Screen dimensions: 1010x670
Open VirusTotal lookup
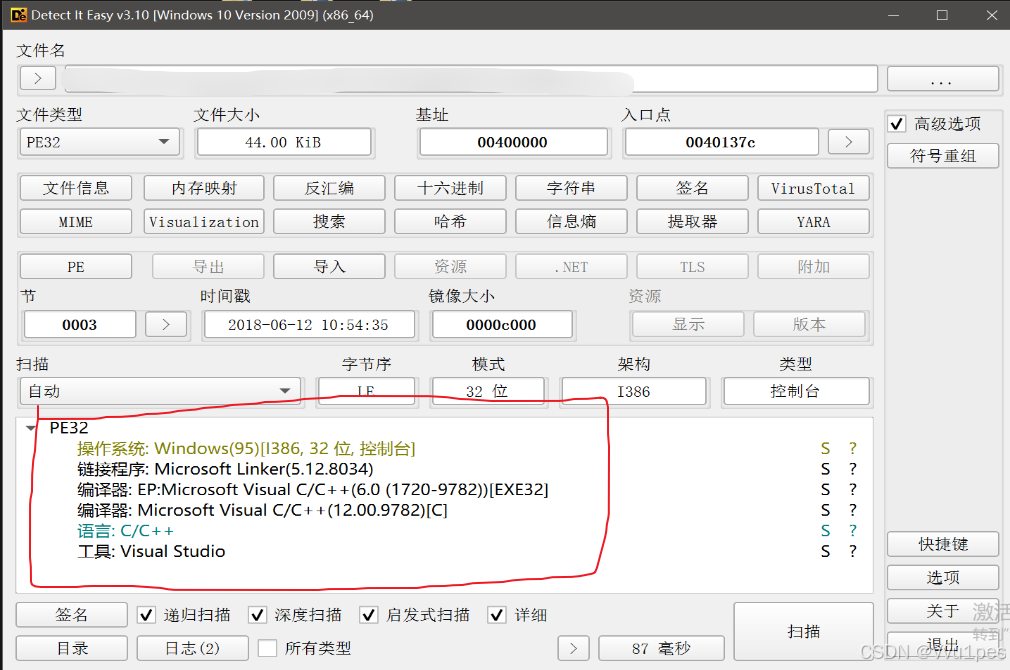[814, 188]
